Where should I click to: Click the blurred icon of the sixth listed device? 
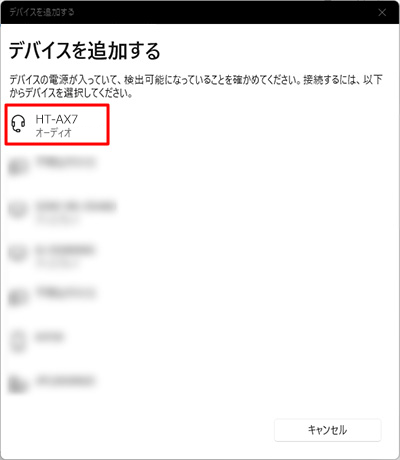tap(18, 340)
